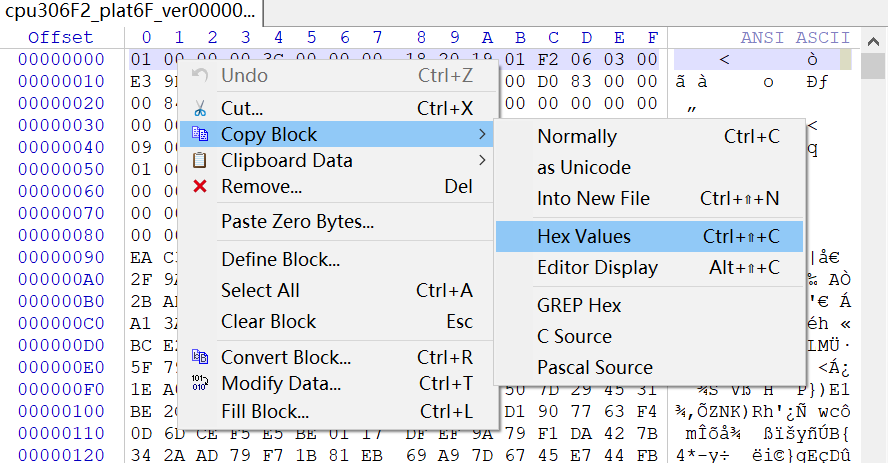Click byte FB in row 00000120
Image resolution: width=888 pixels, height=463 pixels.
(647, 455)
